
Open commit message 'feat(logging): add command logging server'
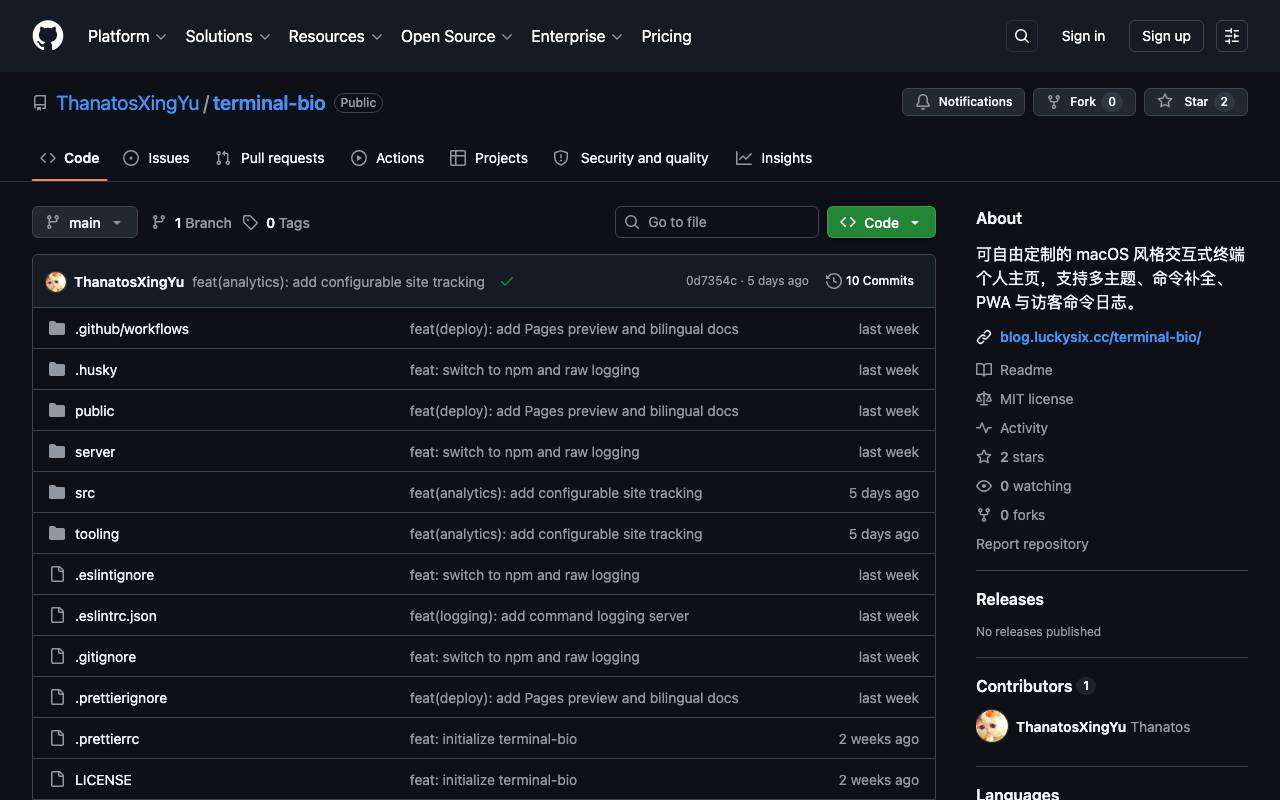coord(549,616)
